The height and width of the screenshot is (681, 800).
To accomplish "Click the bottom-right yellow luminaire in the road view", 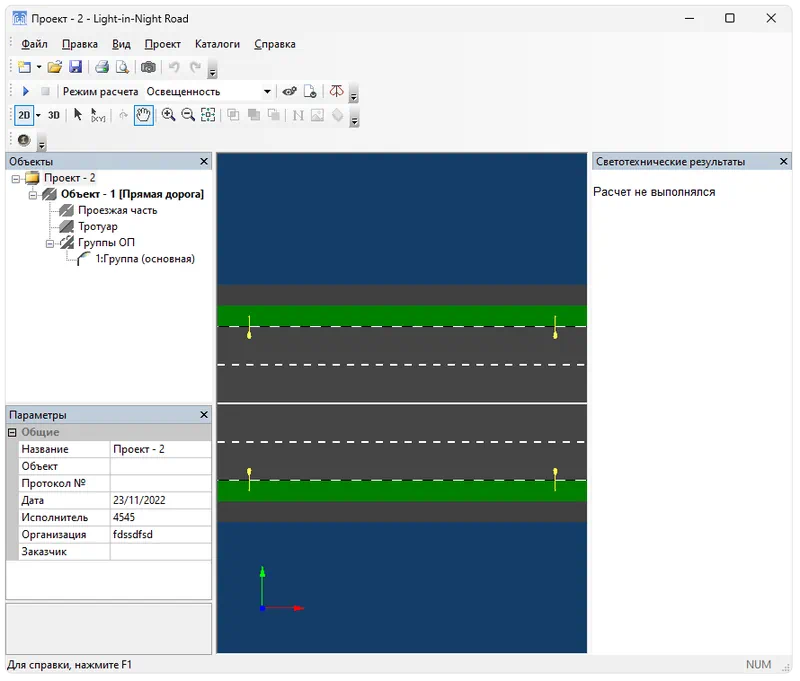I will (555, 480).
